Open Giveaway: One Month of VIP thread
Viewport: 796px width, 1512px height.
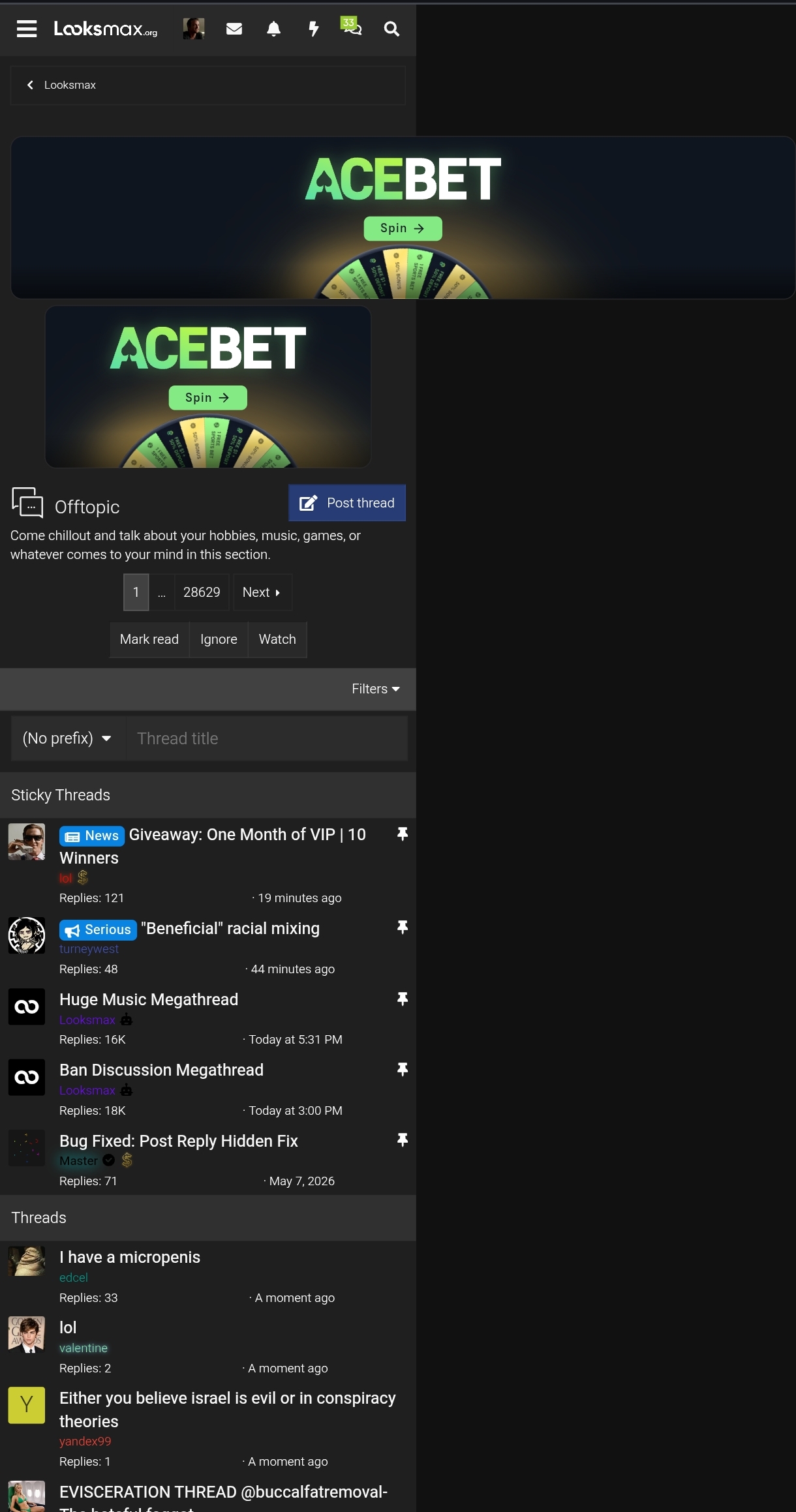point(213,846)
